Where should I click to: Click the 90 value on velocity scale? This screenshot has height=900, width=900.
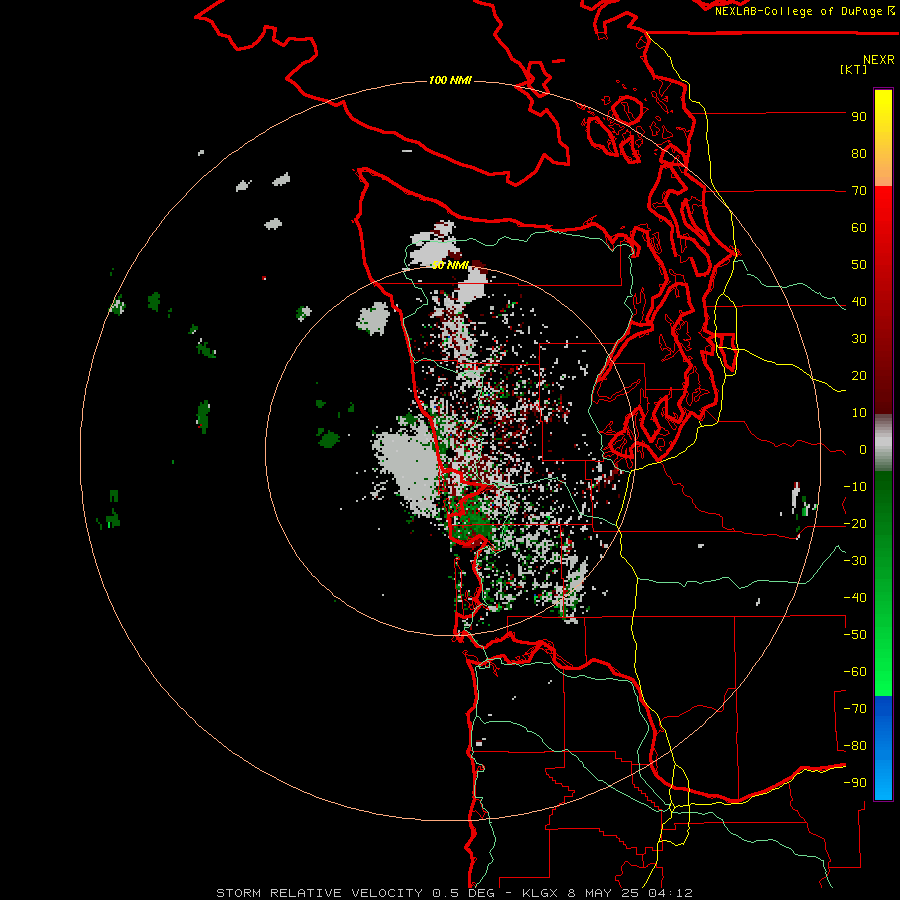[x=859, y=117]
